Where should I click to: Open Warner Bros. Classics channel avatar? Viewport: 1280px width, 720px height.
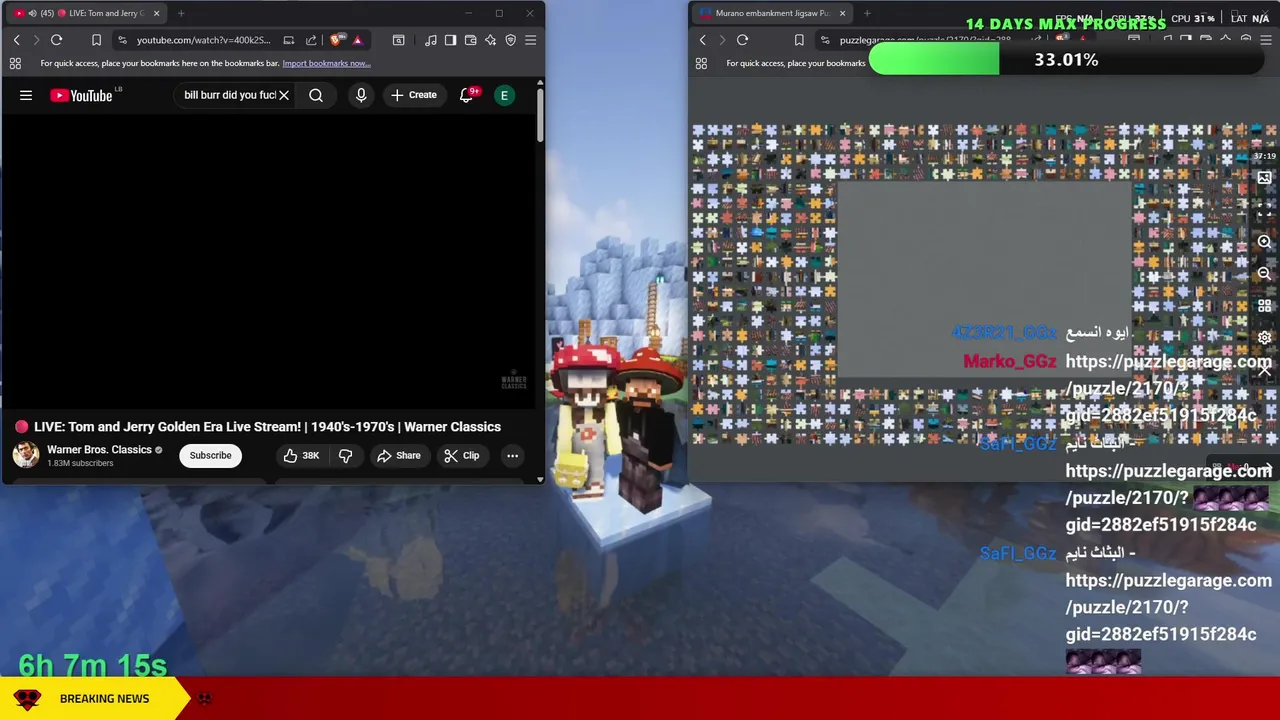pos(25,455)
